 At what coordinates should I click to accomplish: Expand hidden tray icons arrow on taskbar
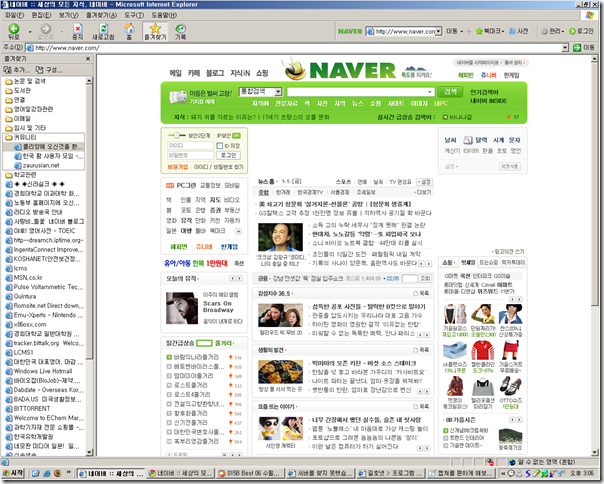click(x=502, y=473)
